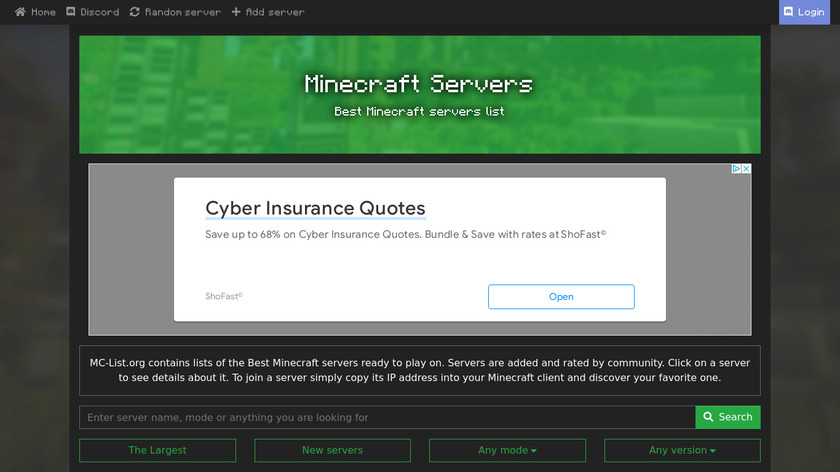Click the ShoFast advertiser label
Image resolution: width=840 pixels, height=472 pixels.
[x=224, y=296]
